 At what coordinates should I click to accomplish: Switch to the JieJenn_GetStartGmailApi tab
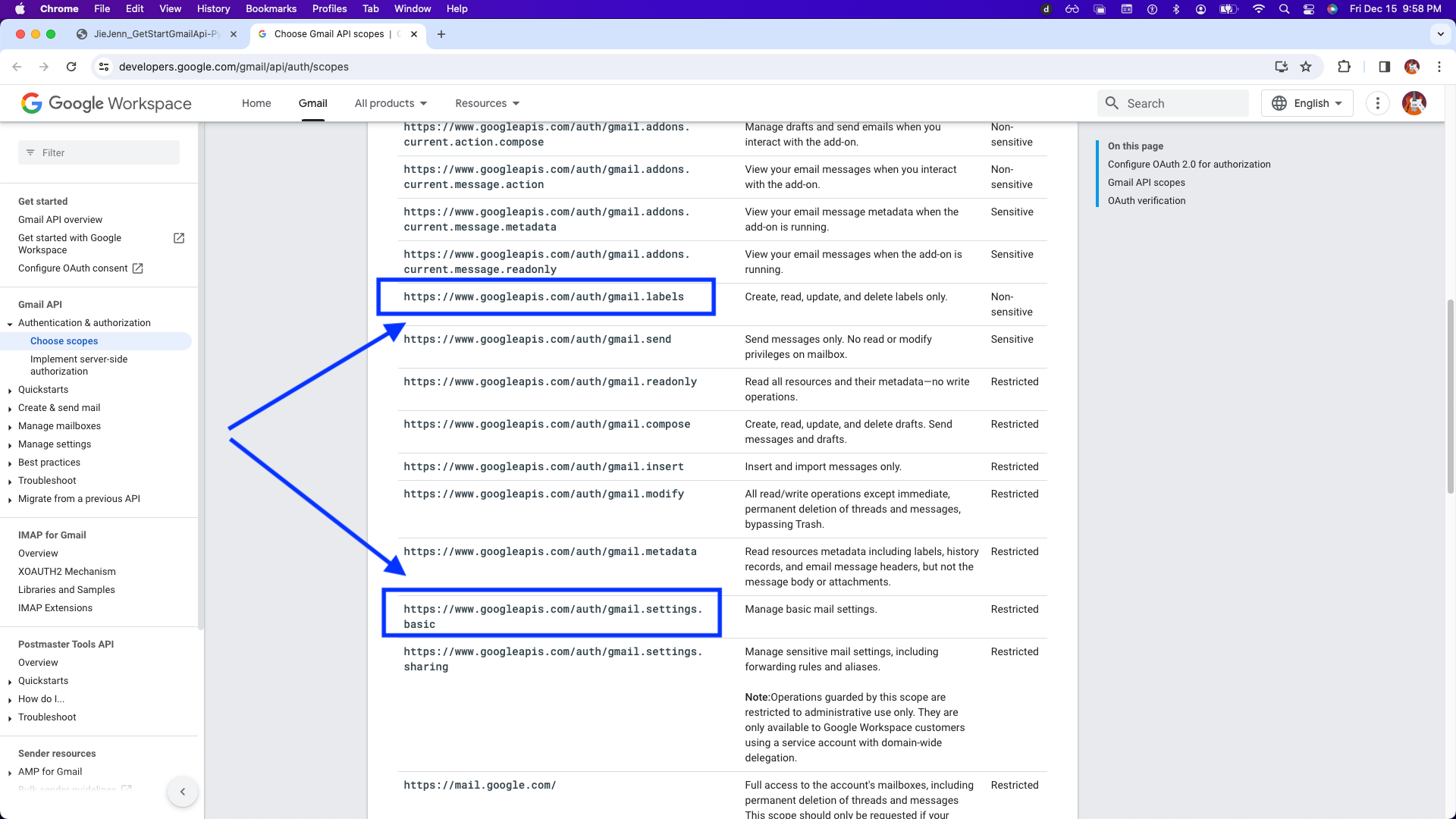tap(156, 34)
